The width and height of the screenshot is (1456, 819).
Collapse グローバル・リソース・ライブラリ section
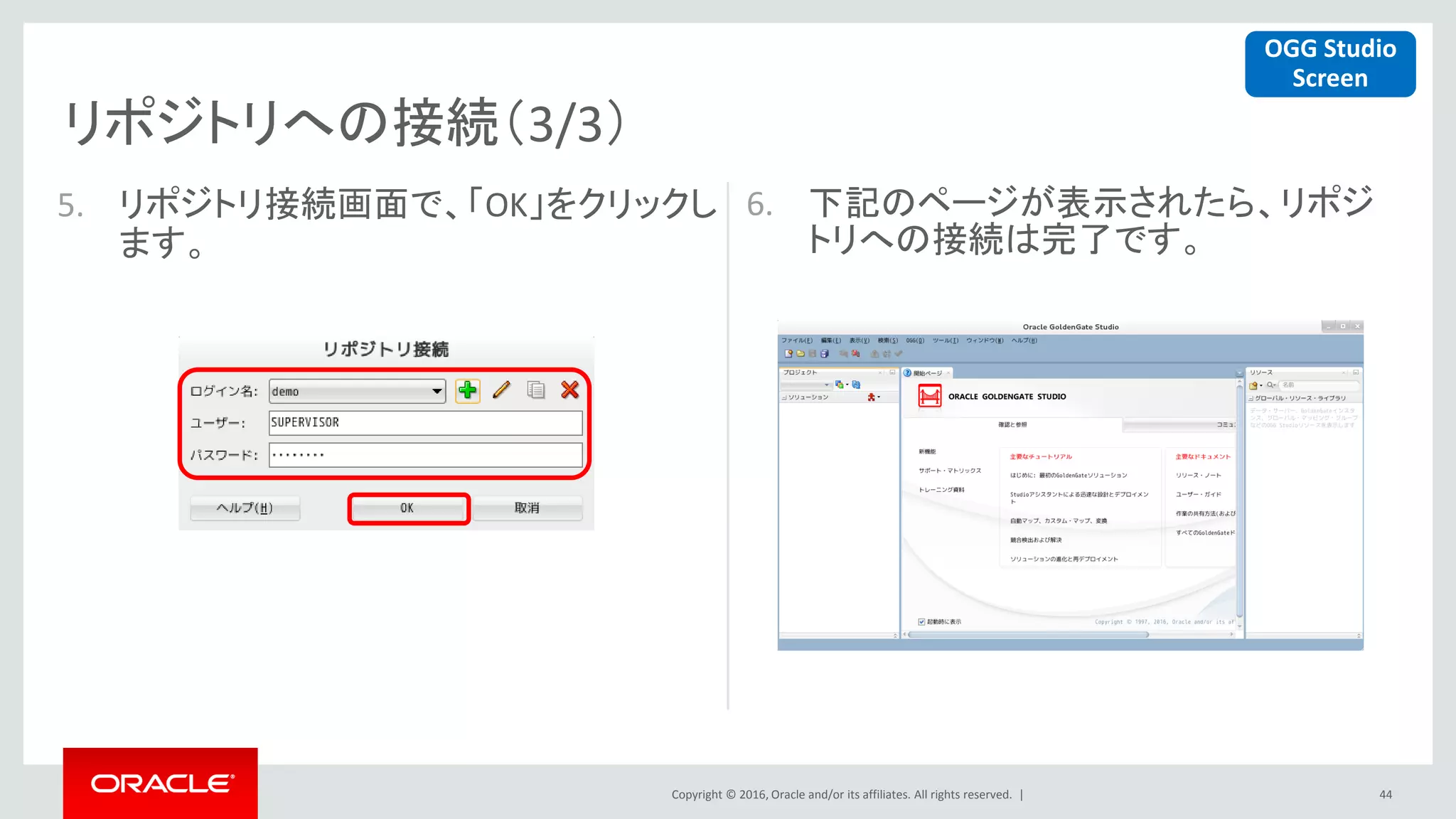(x=1251, y=399)
